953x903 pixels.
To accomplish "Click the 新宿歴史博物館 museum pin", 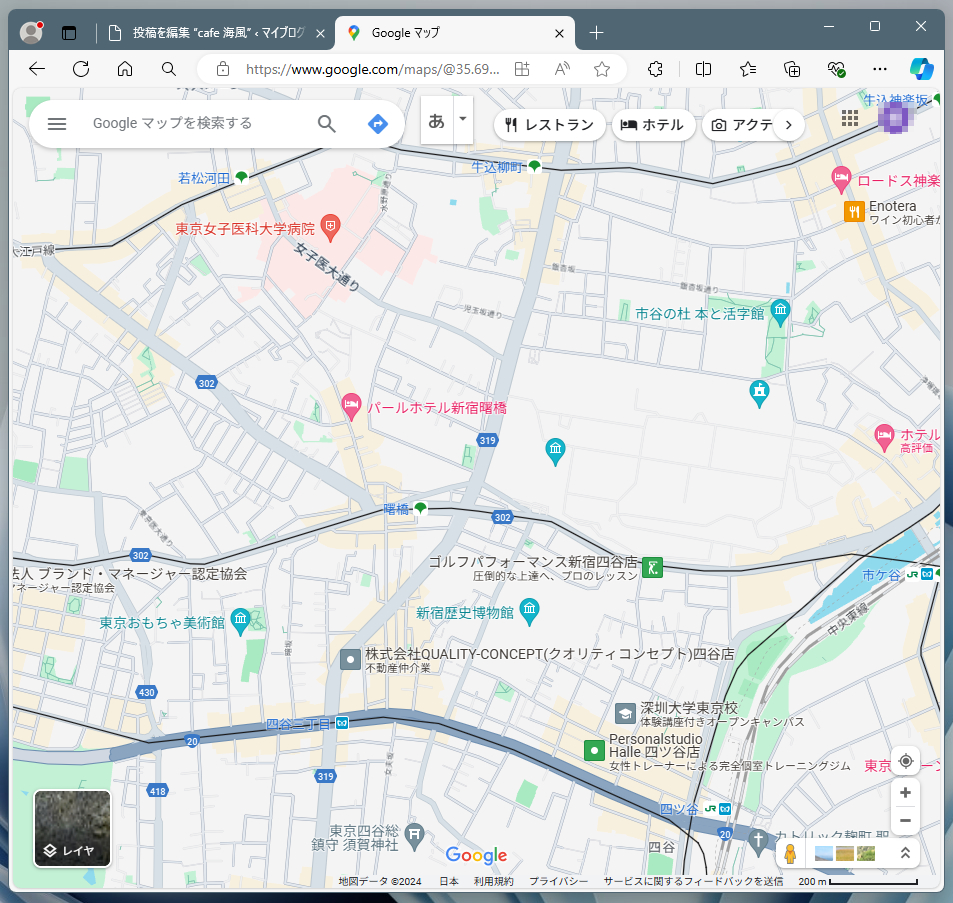I will (x=529, y=612).
